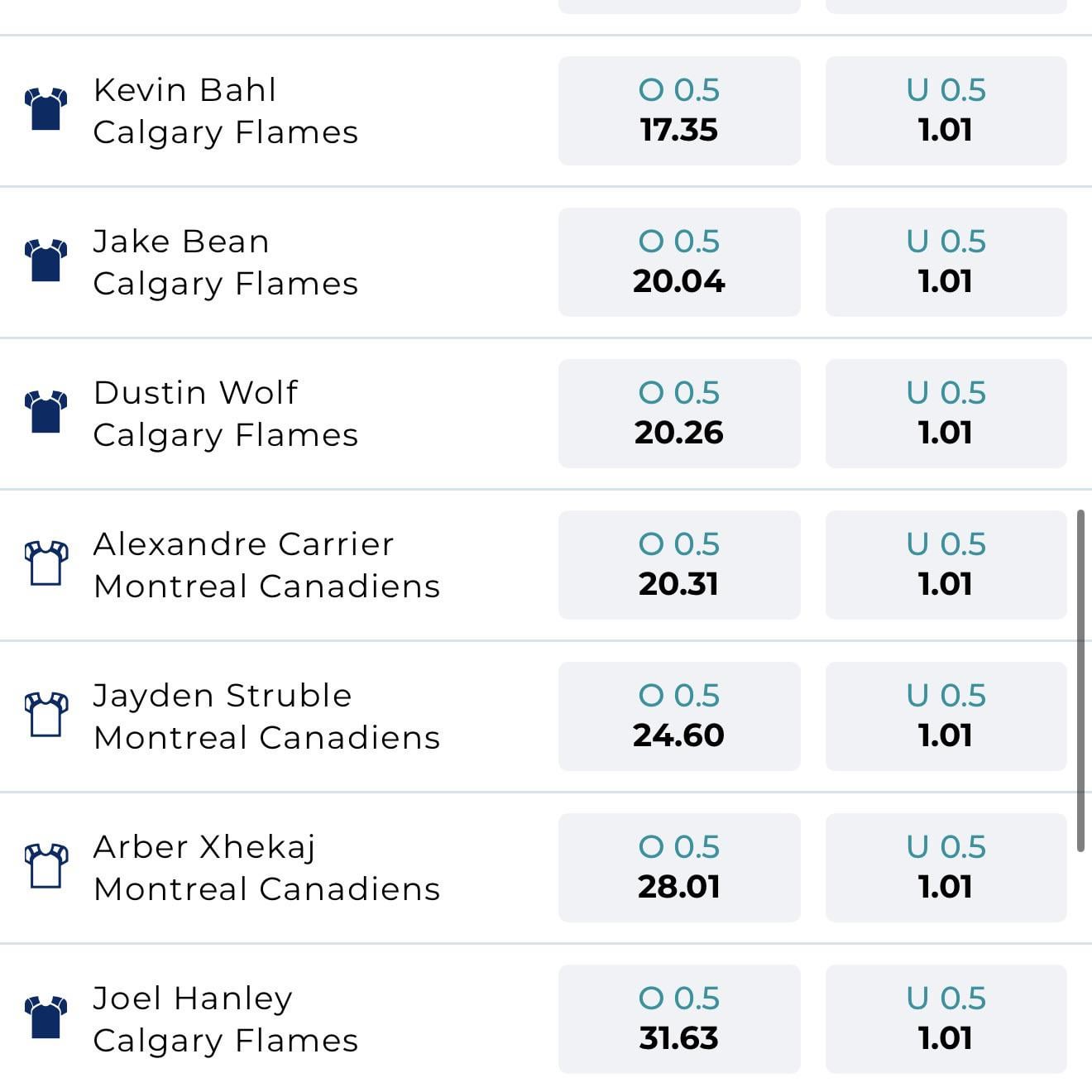Screen dimensions: 1092x1092
Task: Click Dustin Wolf's jersey icon
Action: (x=46, y=413)
